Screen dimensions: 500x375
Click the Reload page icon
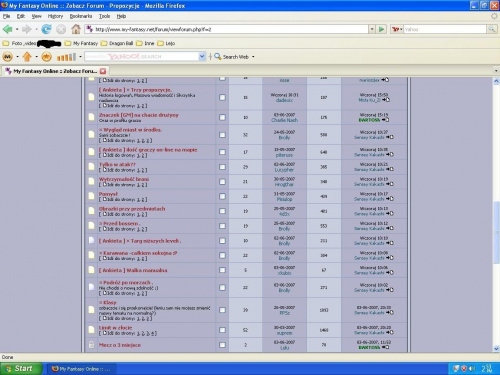click(x=46, y=29)
